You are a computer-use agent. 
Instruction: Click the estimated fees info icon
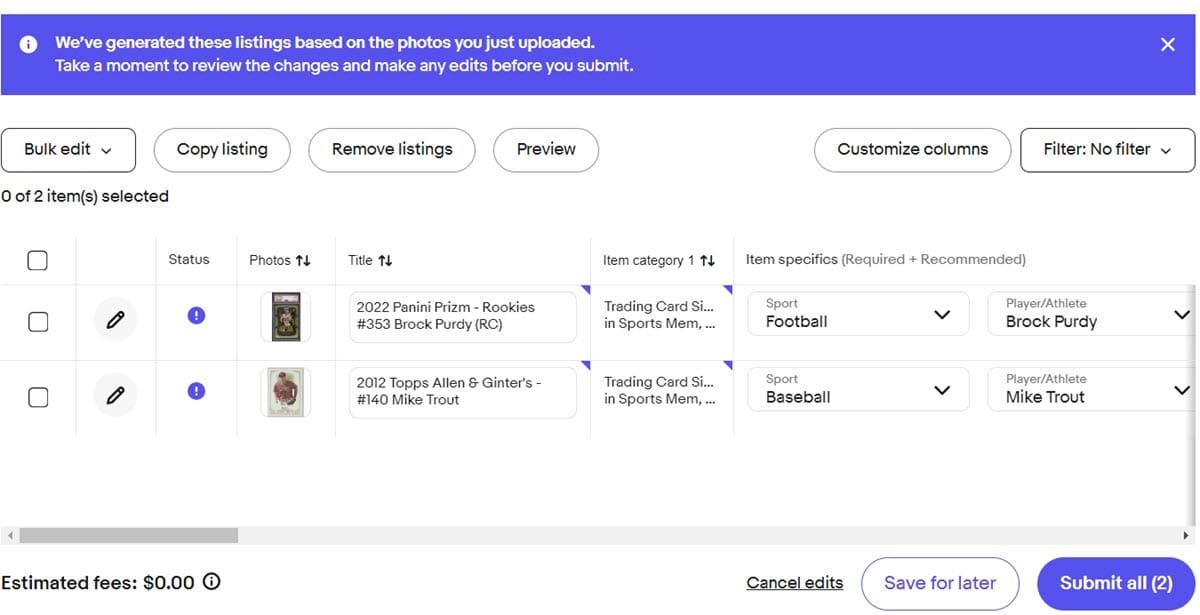[212, 582]
